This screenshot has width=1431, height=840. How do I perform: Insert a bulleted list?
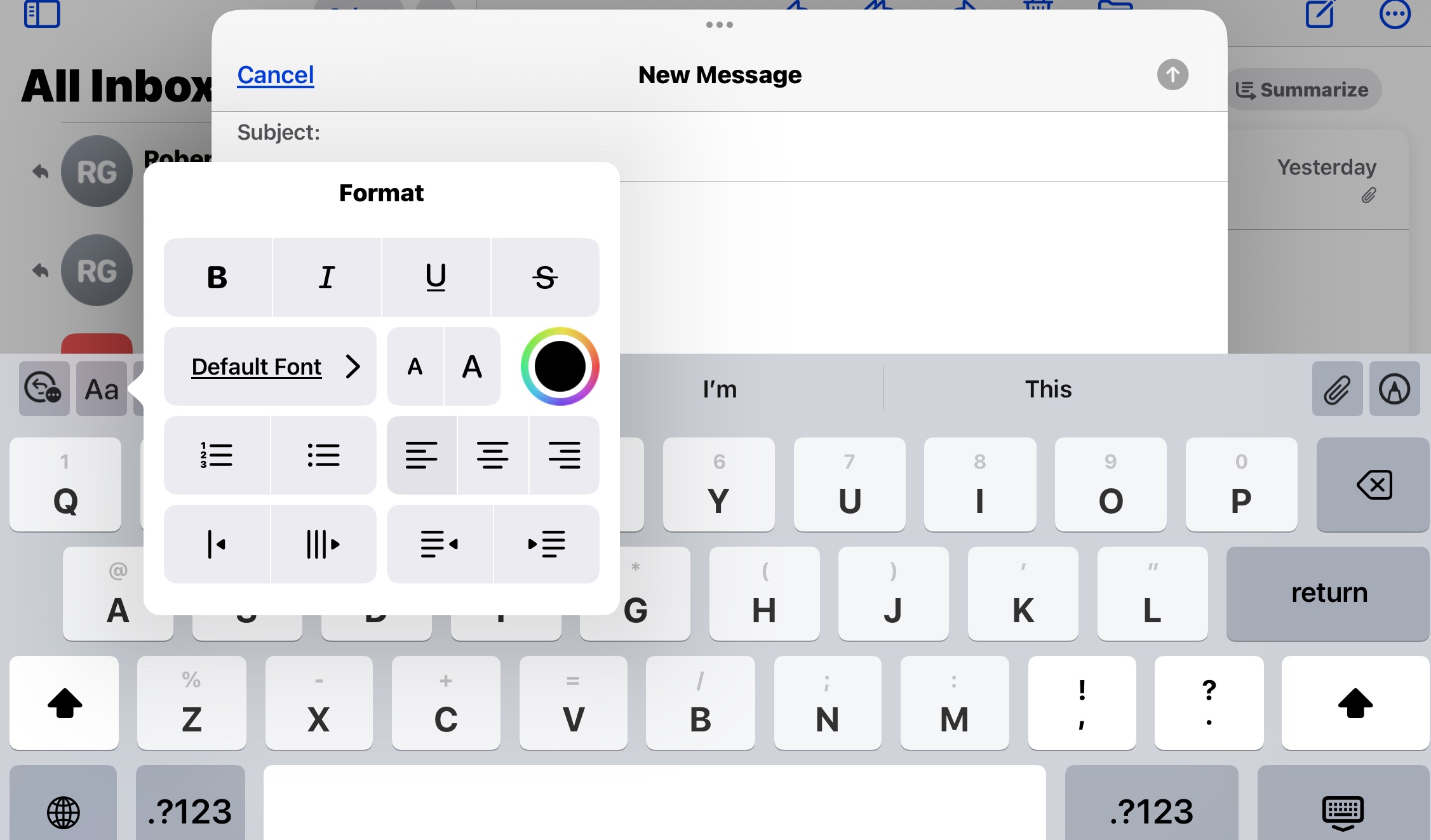(323, 455)
